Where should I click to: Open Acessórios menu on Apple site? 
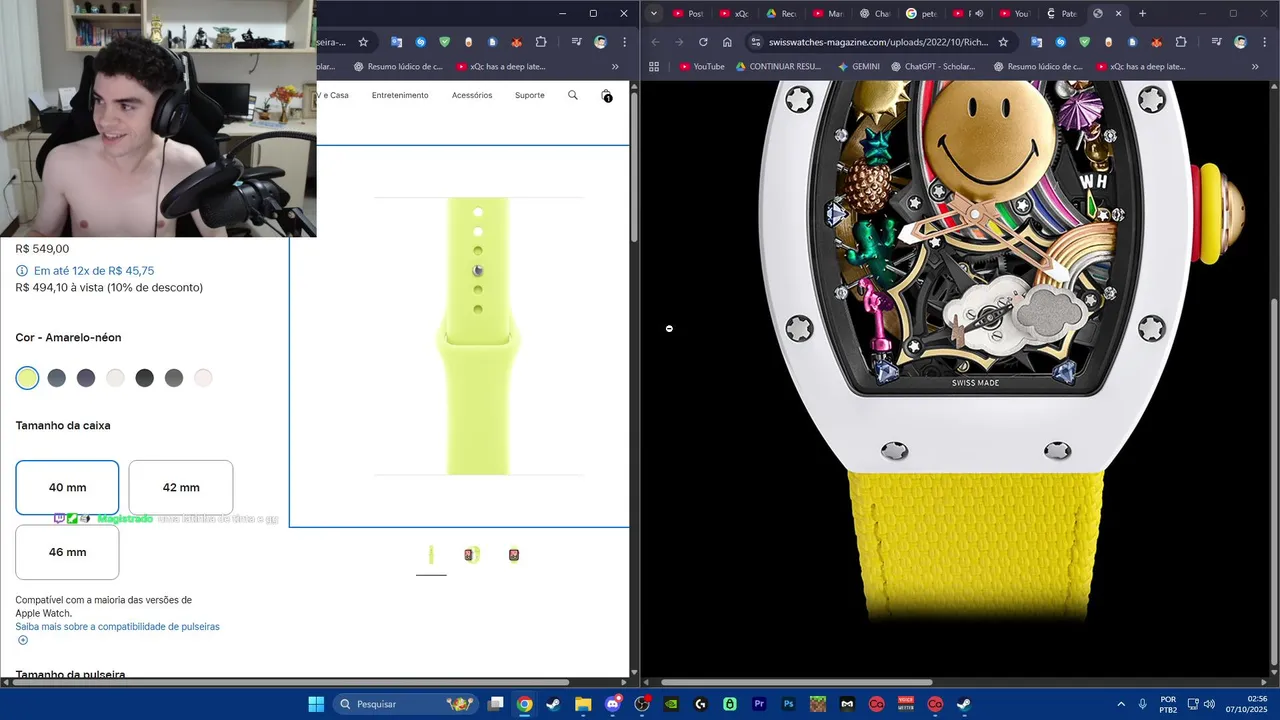click(x=472, y=95)
